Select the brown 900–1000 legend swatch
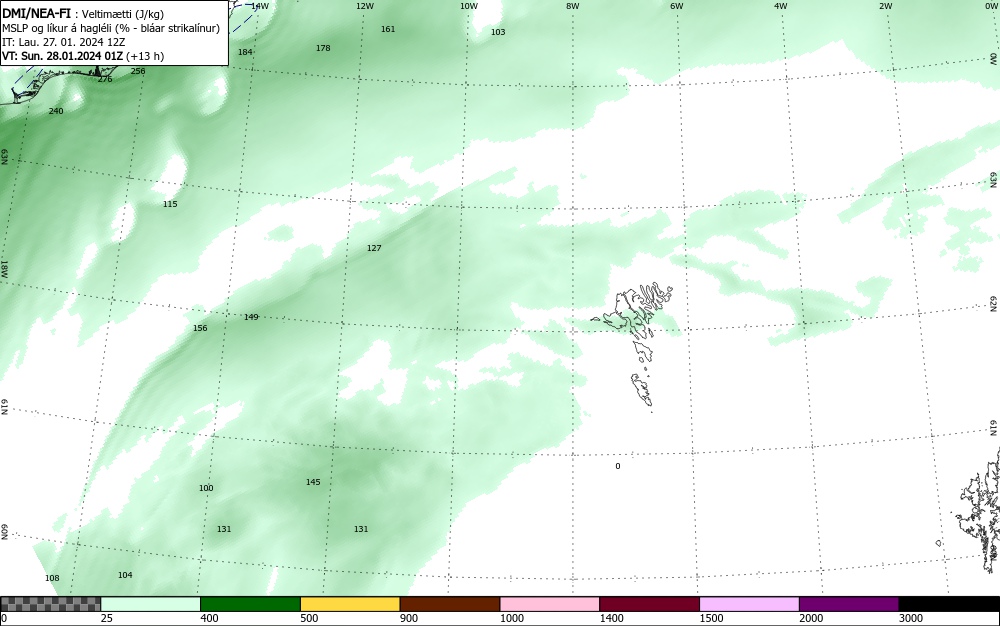1000x626 pixels. [x=450, y=604]
